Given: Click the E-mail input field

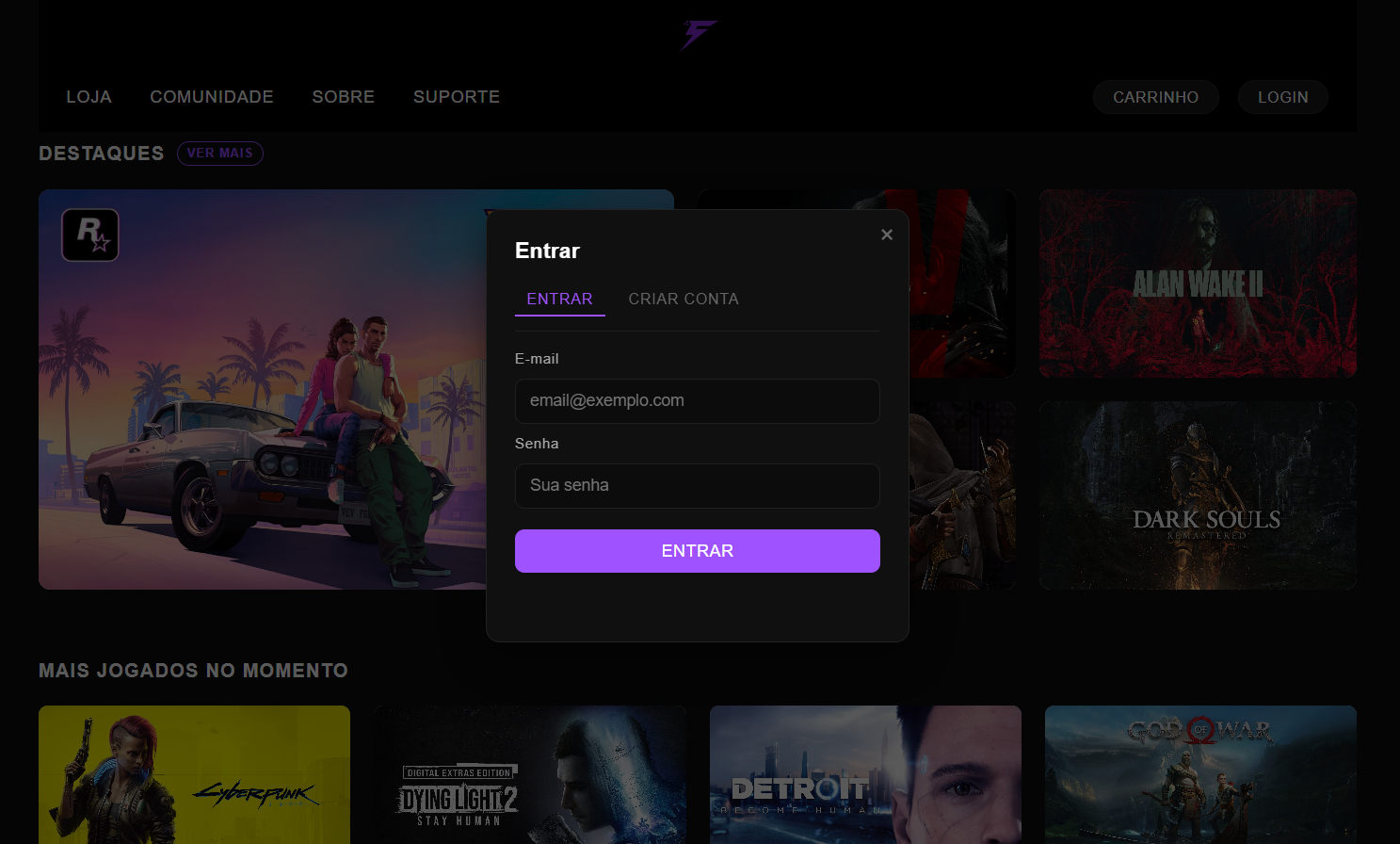Looking at the screenshot, I should 697,401.
